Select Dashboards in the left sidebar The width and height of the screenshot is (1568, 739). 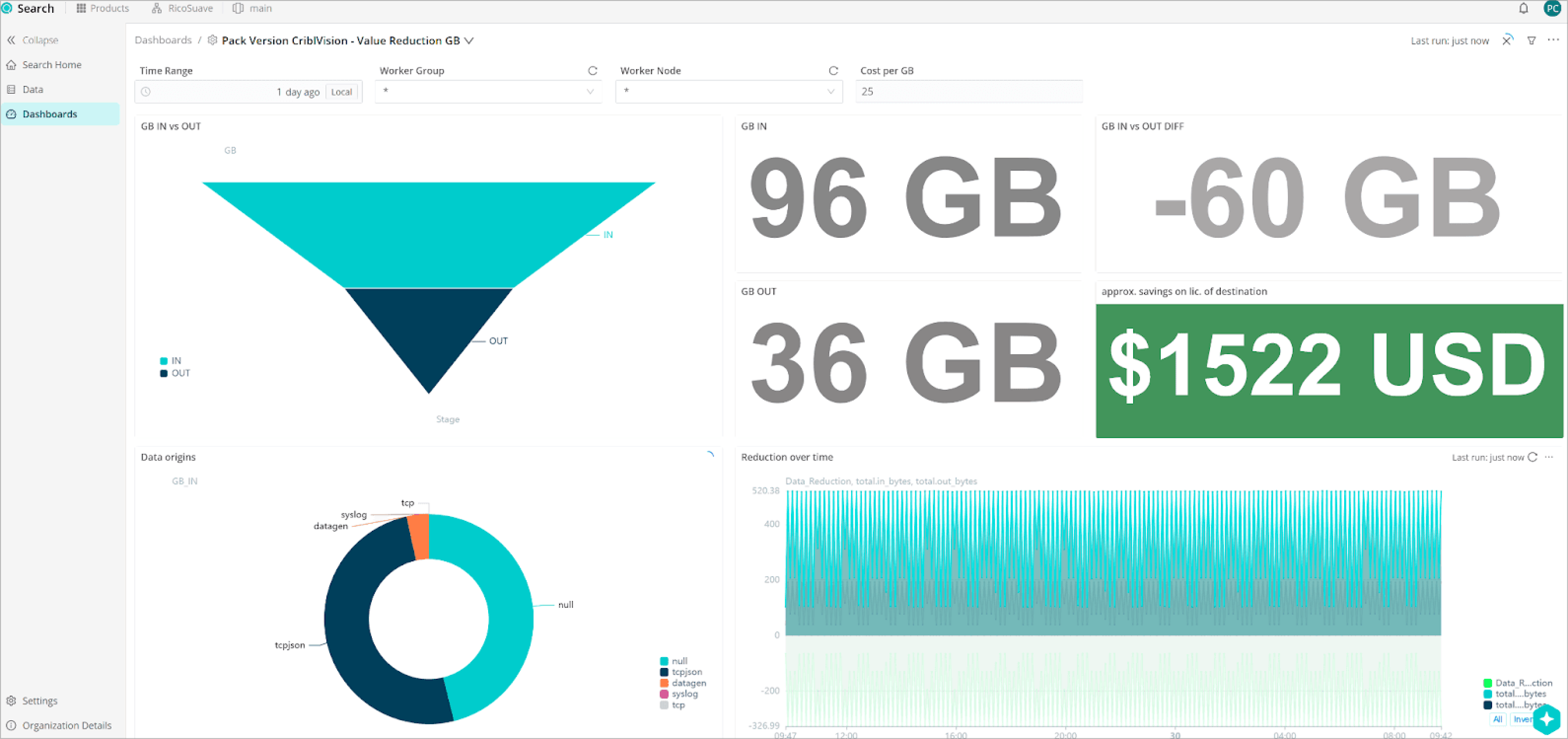click(50, 113)
